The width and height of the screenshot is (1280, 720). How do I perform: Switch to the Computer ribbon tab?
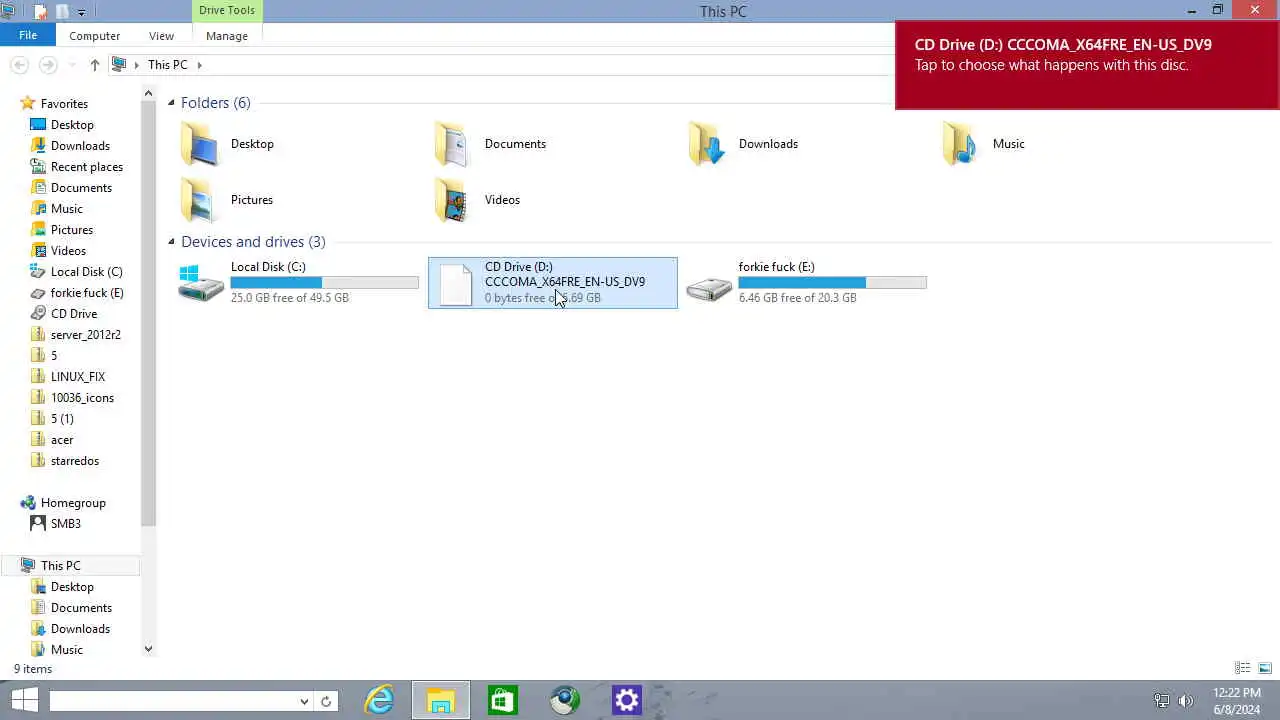click(x=95, y=36)
